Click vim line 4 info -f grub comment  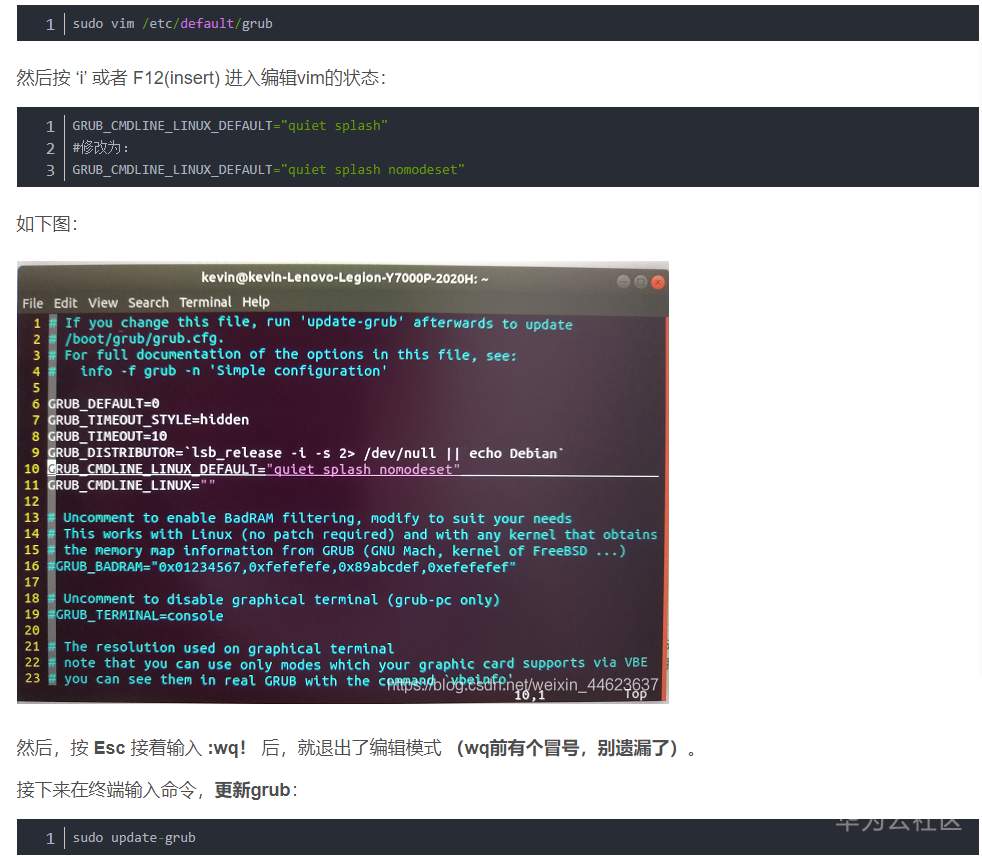[x=218, y=371]
